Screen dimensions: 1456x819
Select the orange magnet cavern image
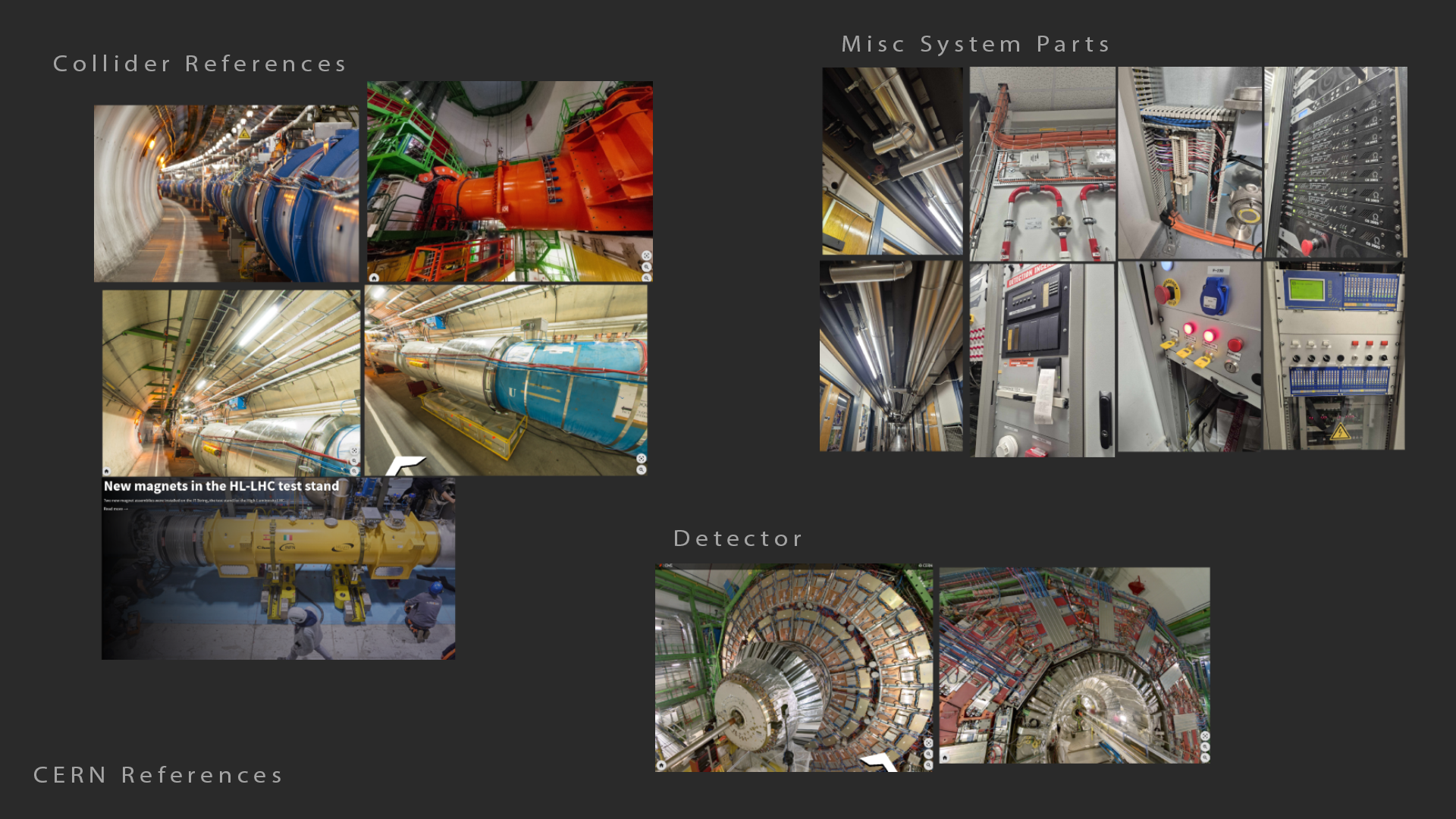coord(510,182)
